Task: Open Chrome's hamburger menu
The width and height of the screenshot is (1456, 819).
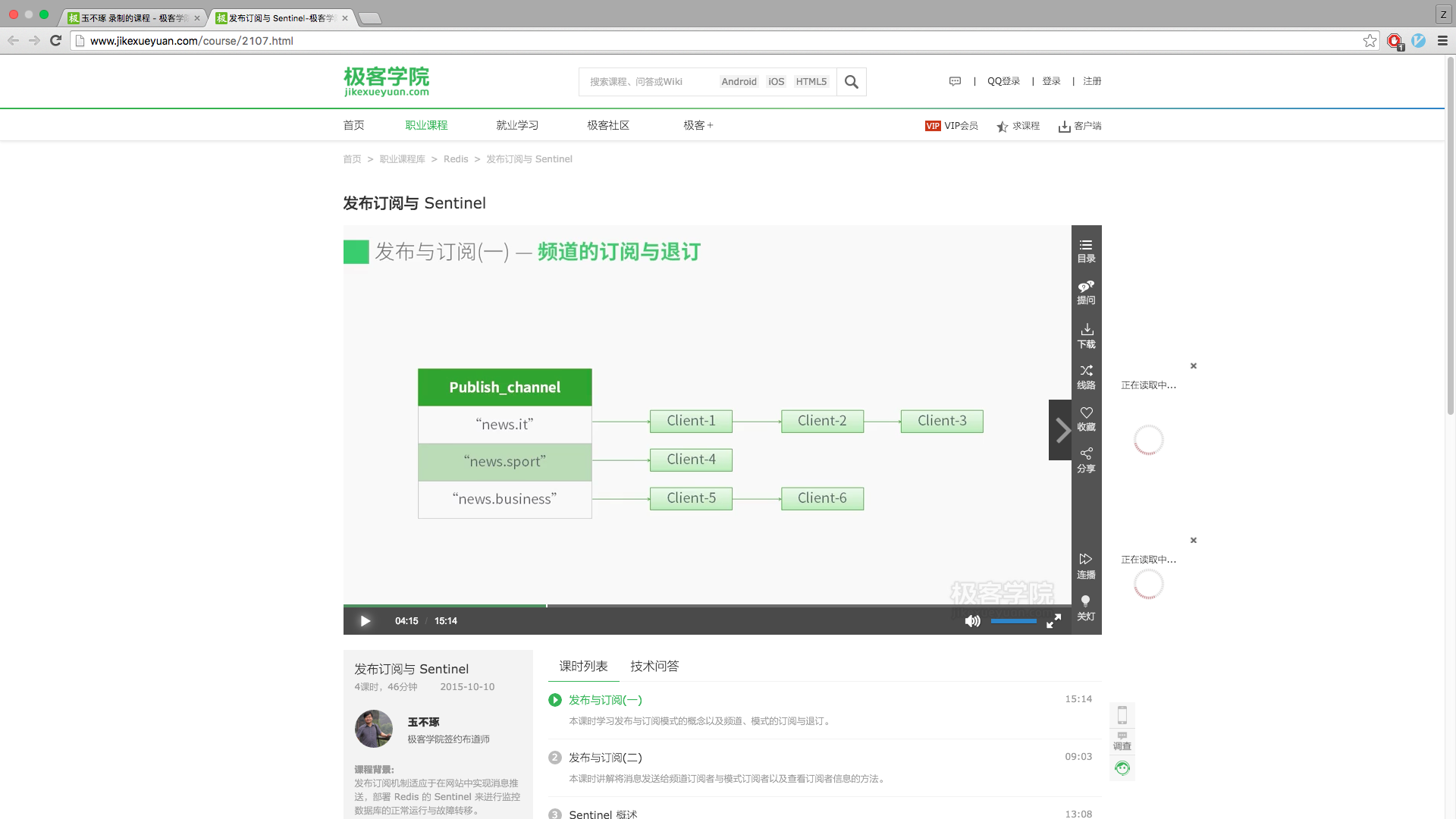Action: point(1442,41)
